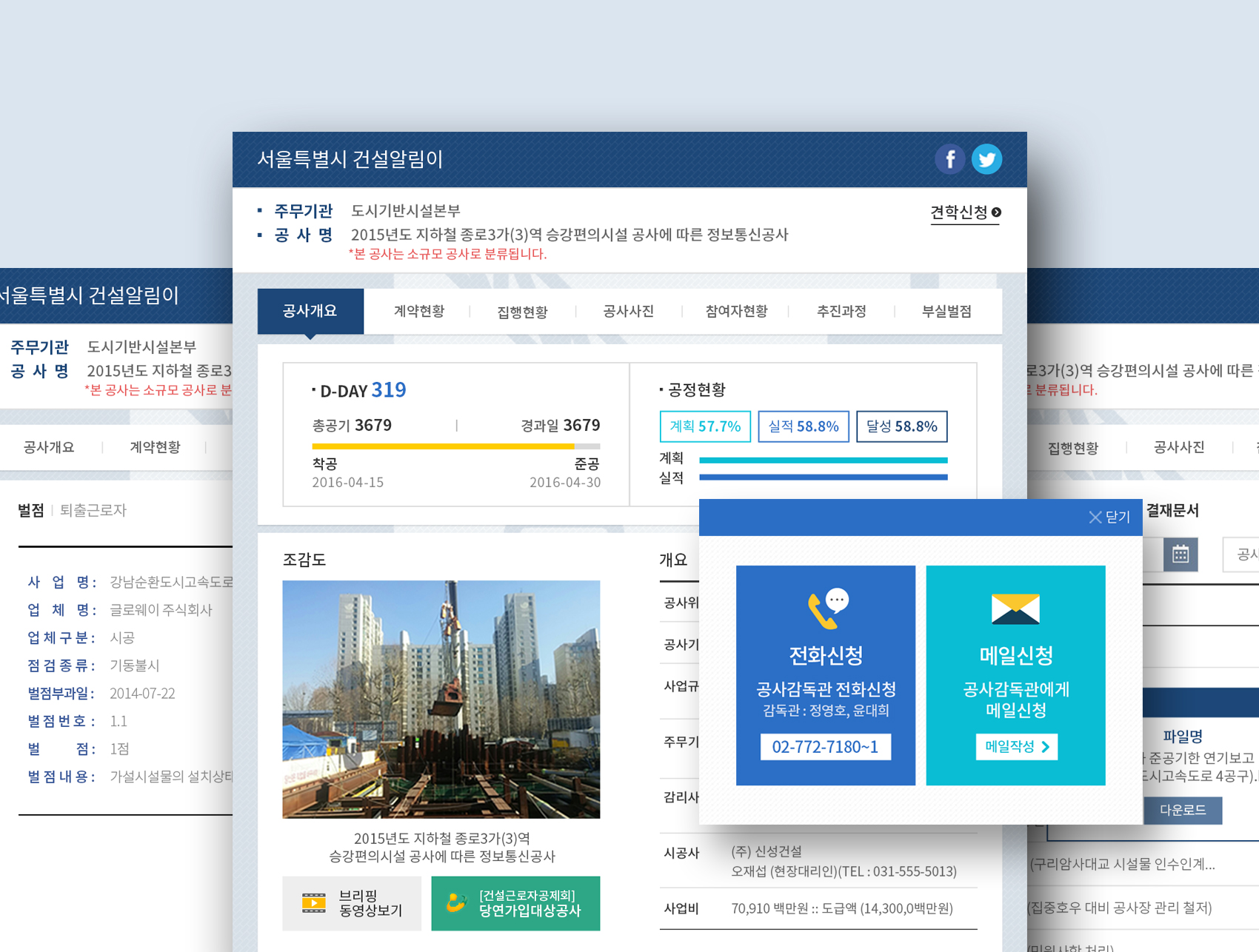Click the 계획 57.7% badge
Viewport: 1259px width, 952px height.
(x=705, y=426)
